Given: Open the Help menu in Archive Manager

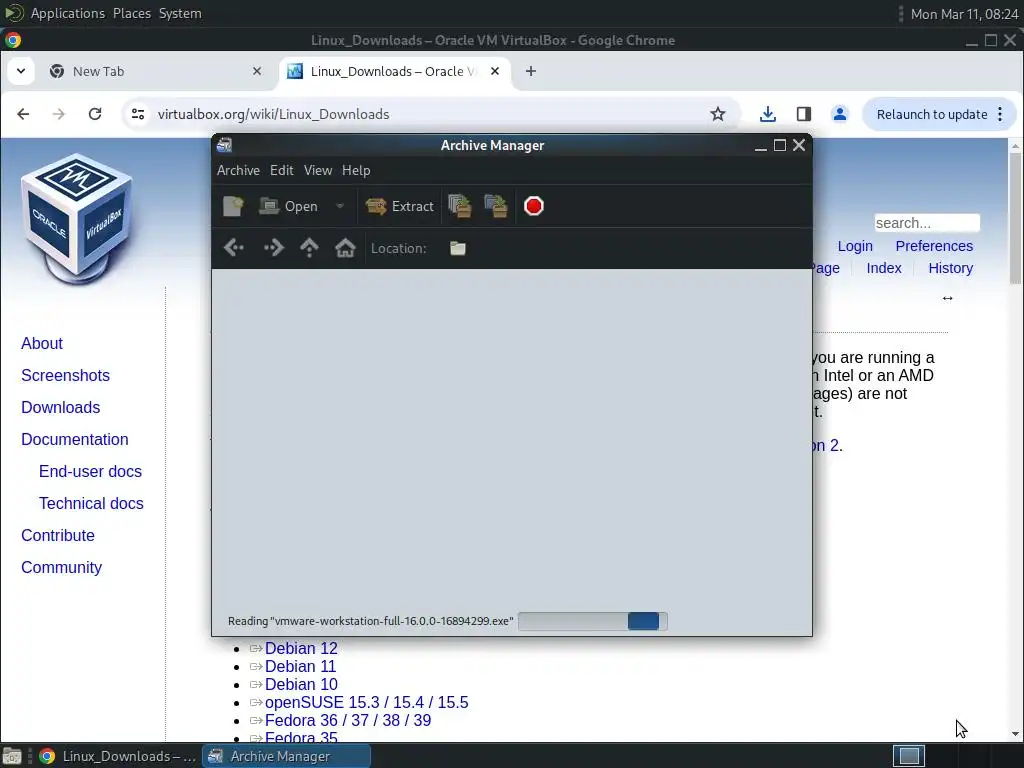Looking at the screenshot, I should [356, 170].
